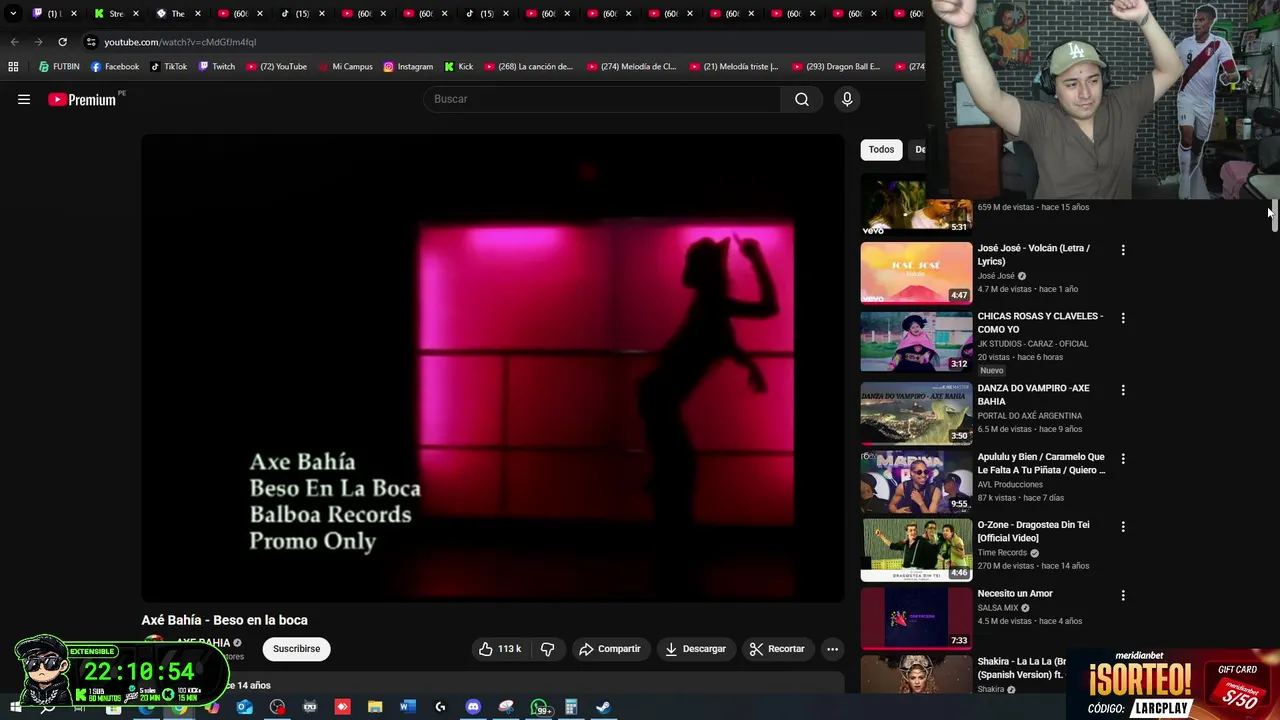1280x720 pixels.
Task: Like the video with 113 k thumbs up
Action: [x=500, y=649]
